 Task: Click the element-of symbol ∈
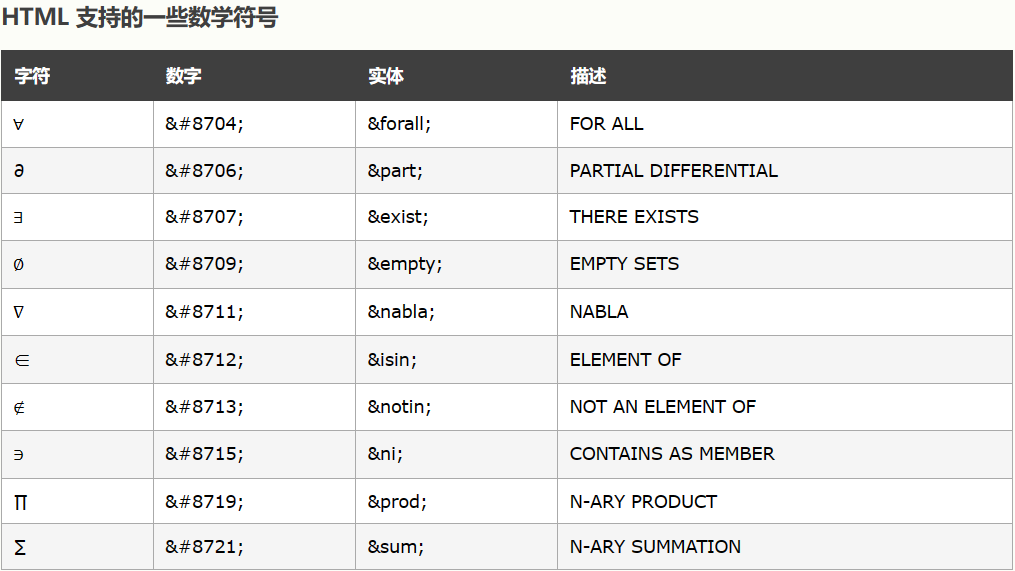[x=21, y=360]
